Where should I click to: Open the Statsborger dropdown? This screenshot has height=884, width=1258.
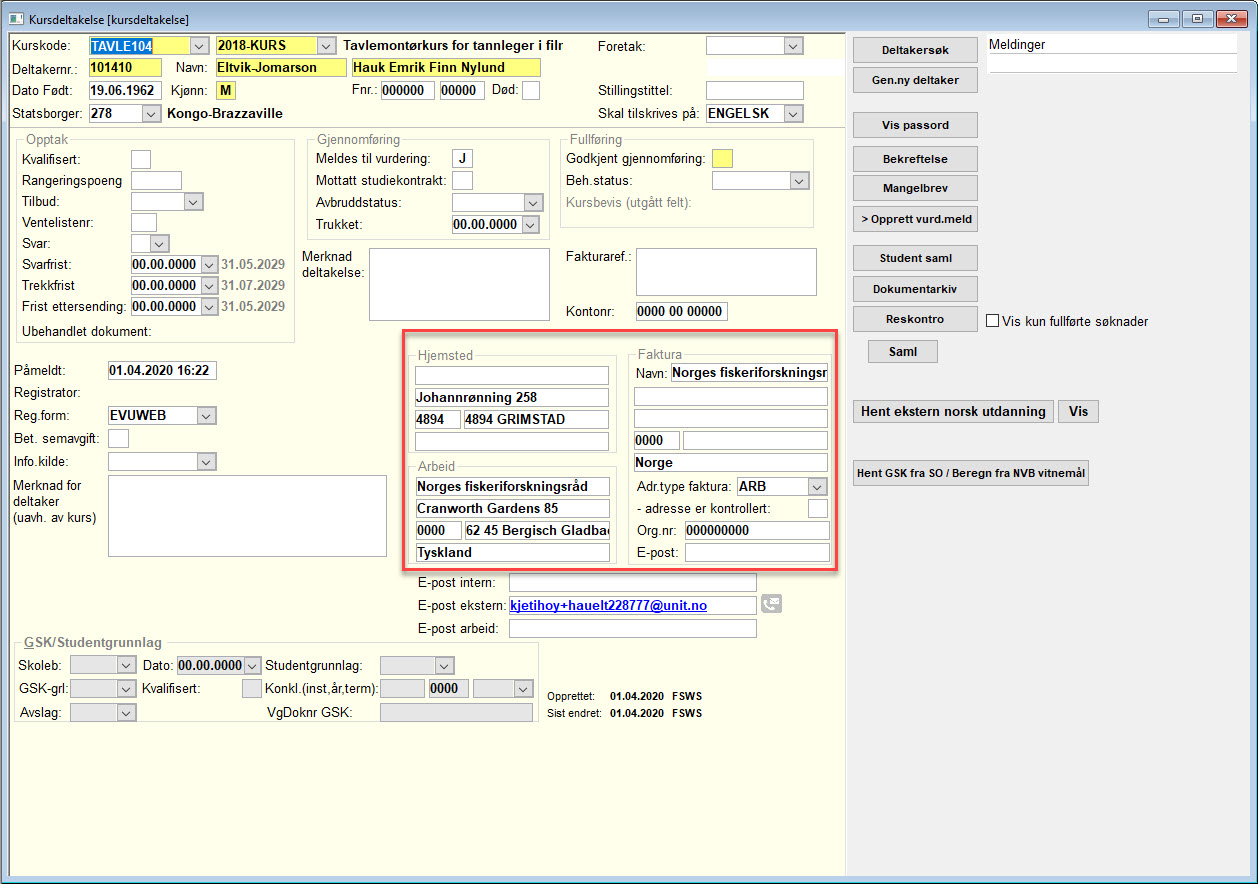click(151, 114)
